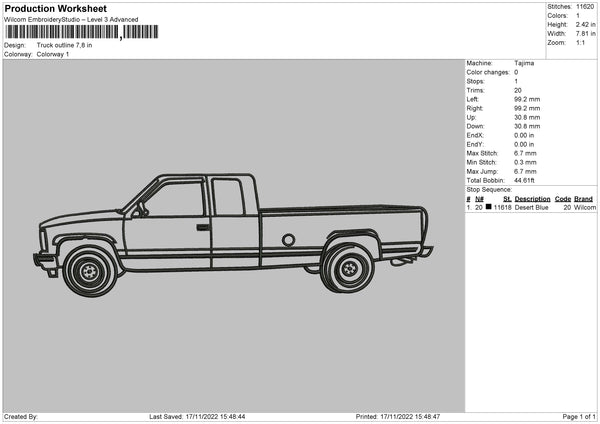Viewport: 600px width, 424px height.
Task: Click the Stitches count 11620
Action: (584, 8)
